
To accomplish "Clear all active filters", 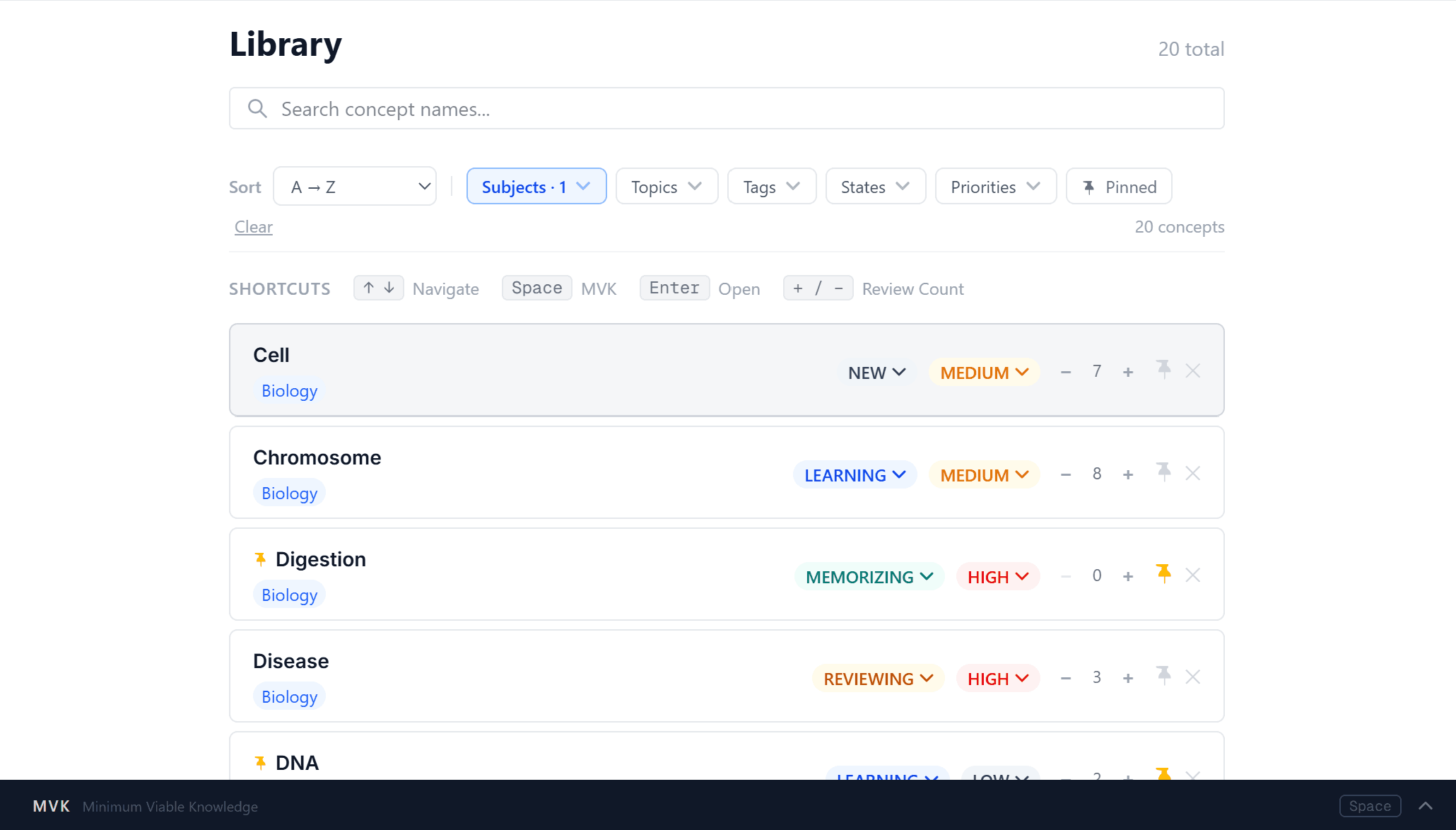I will click(254, 227).
